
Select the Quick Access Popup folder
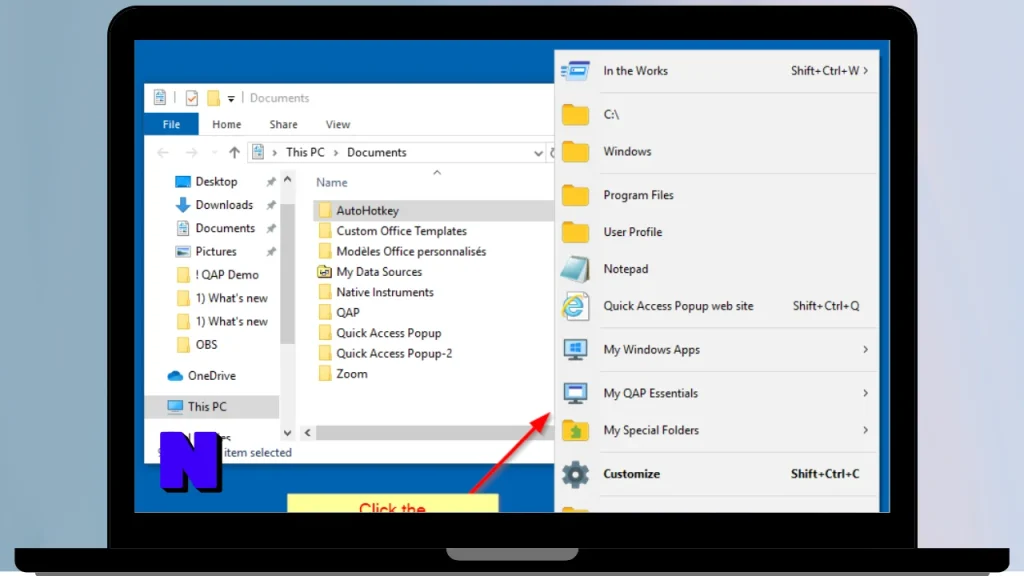coord(389,333)
